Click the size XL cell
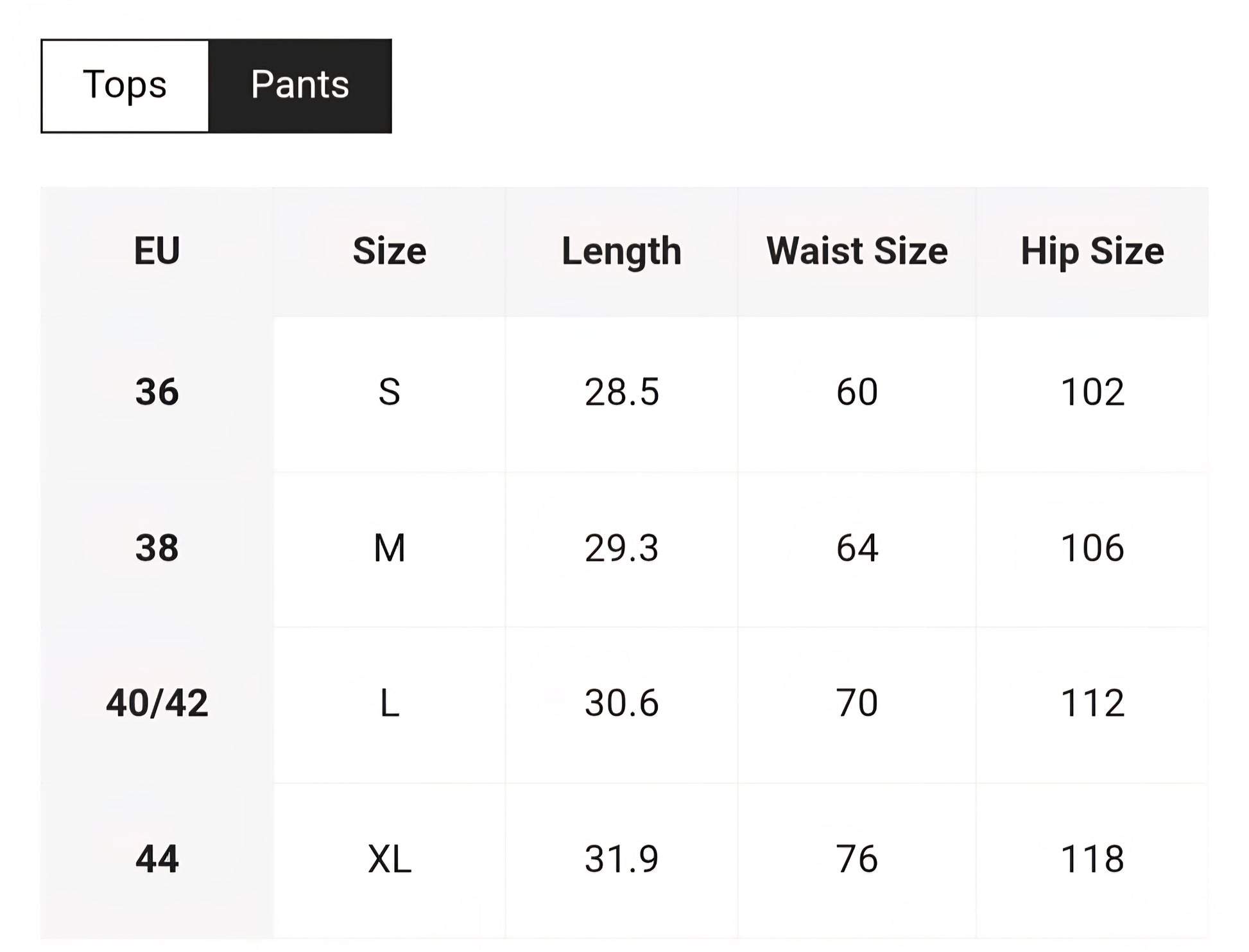1249x952 pixels. [390, 860]
